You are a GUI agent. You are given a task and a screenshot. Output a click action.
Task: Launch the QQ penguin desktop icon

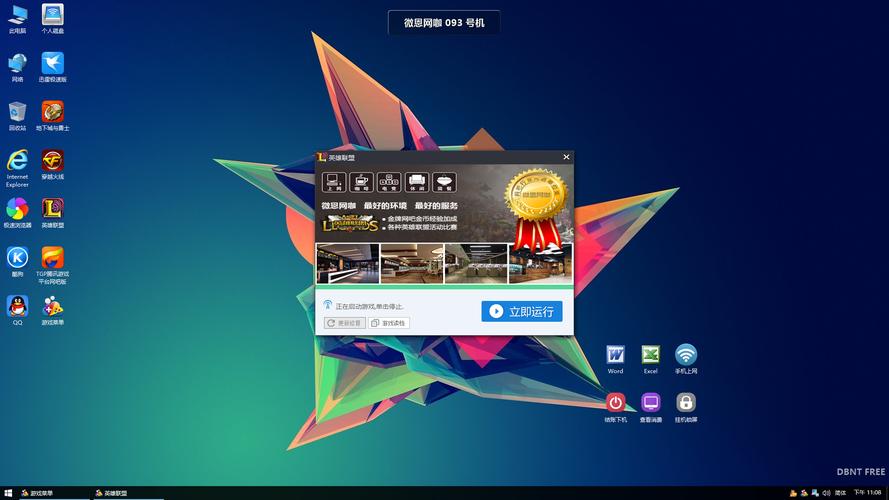[18, 311]
